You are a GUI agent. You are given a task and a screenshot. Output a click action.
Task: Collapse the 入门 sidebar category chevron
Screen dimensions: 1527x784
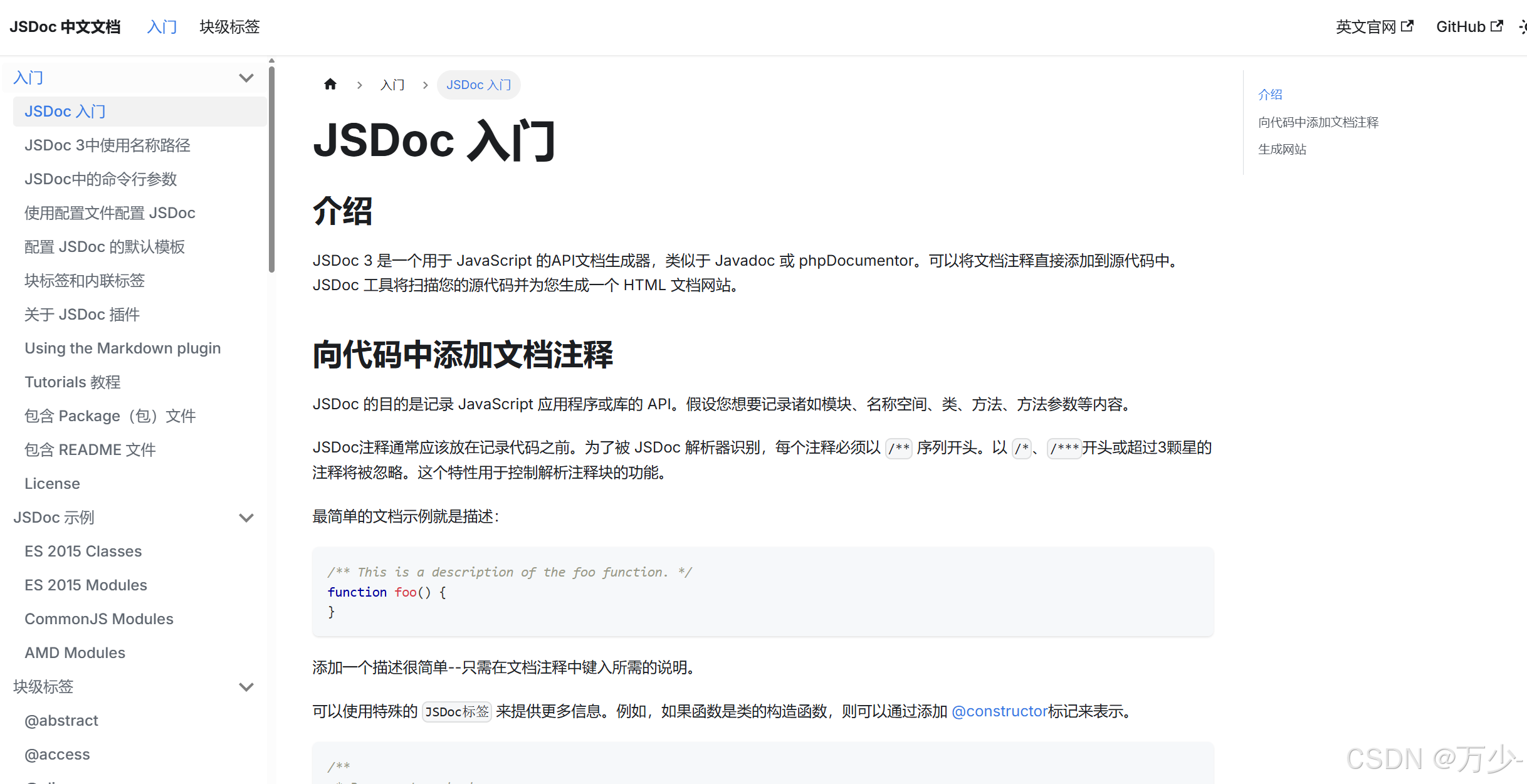click(x=246, y=78)
